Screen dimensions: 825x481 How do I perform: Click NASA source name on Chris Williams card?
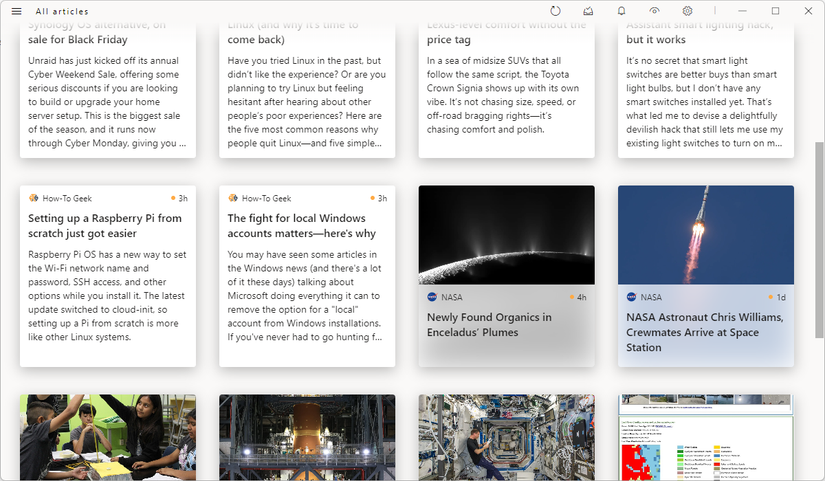651,297
